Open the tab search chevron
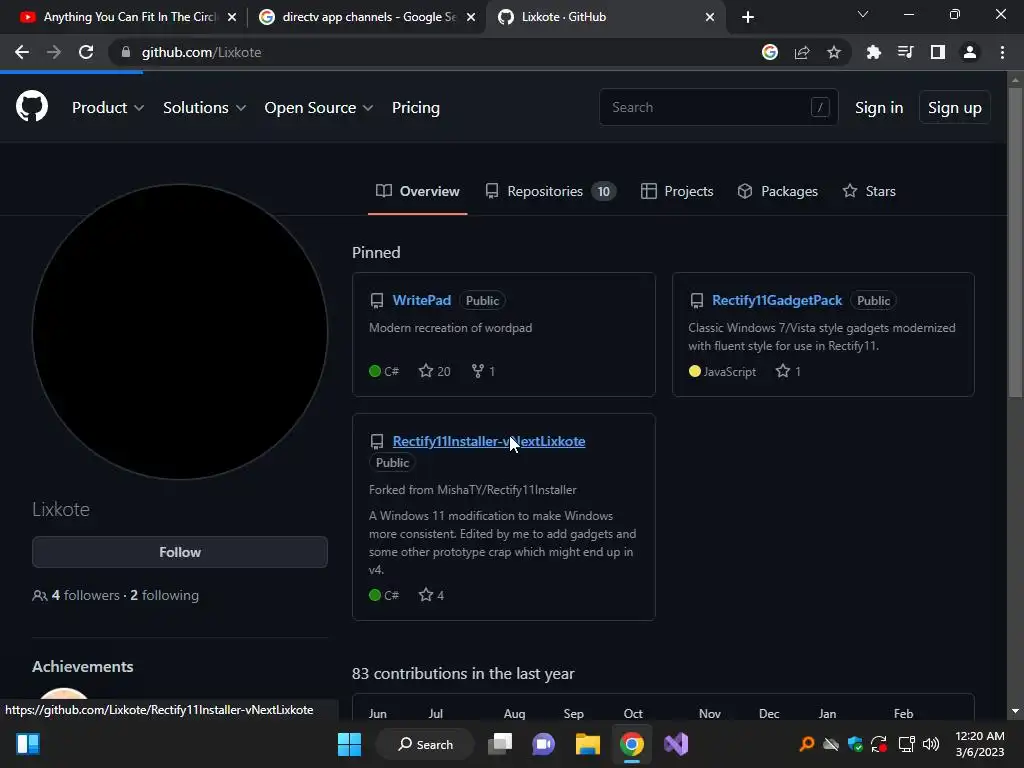 pyautogui.click(x=863, y=14)
